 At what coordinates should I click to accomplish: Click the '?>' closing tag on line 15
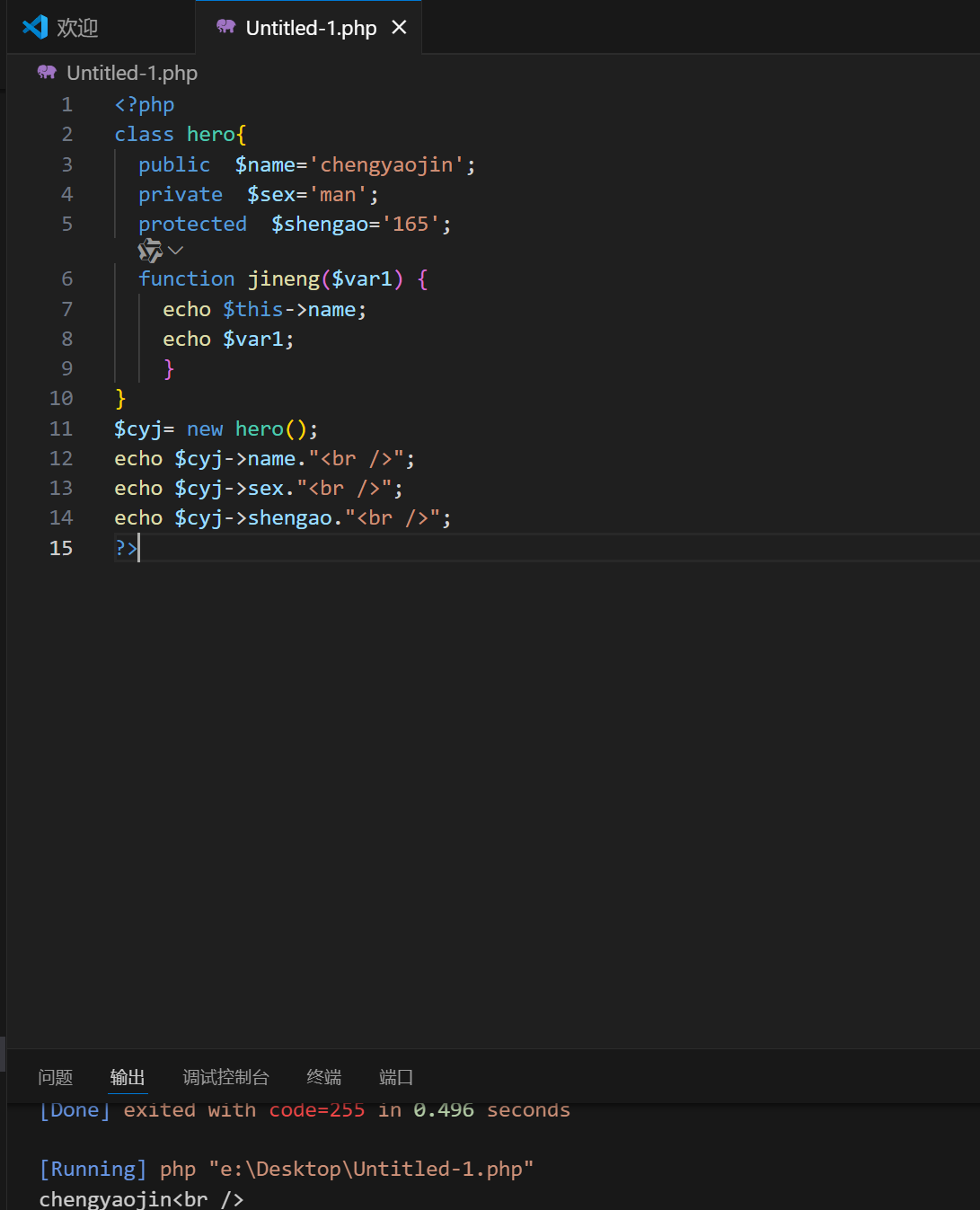tap(126, 548)
